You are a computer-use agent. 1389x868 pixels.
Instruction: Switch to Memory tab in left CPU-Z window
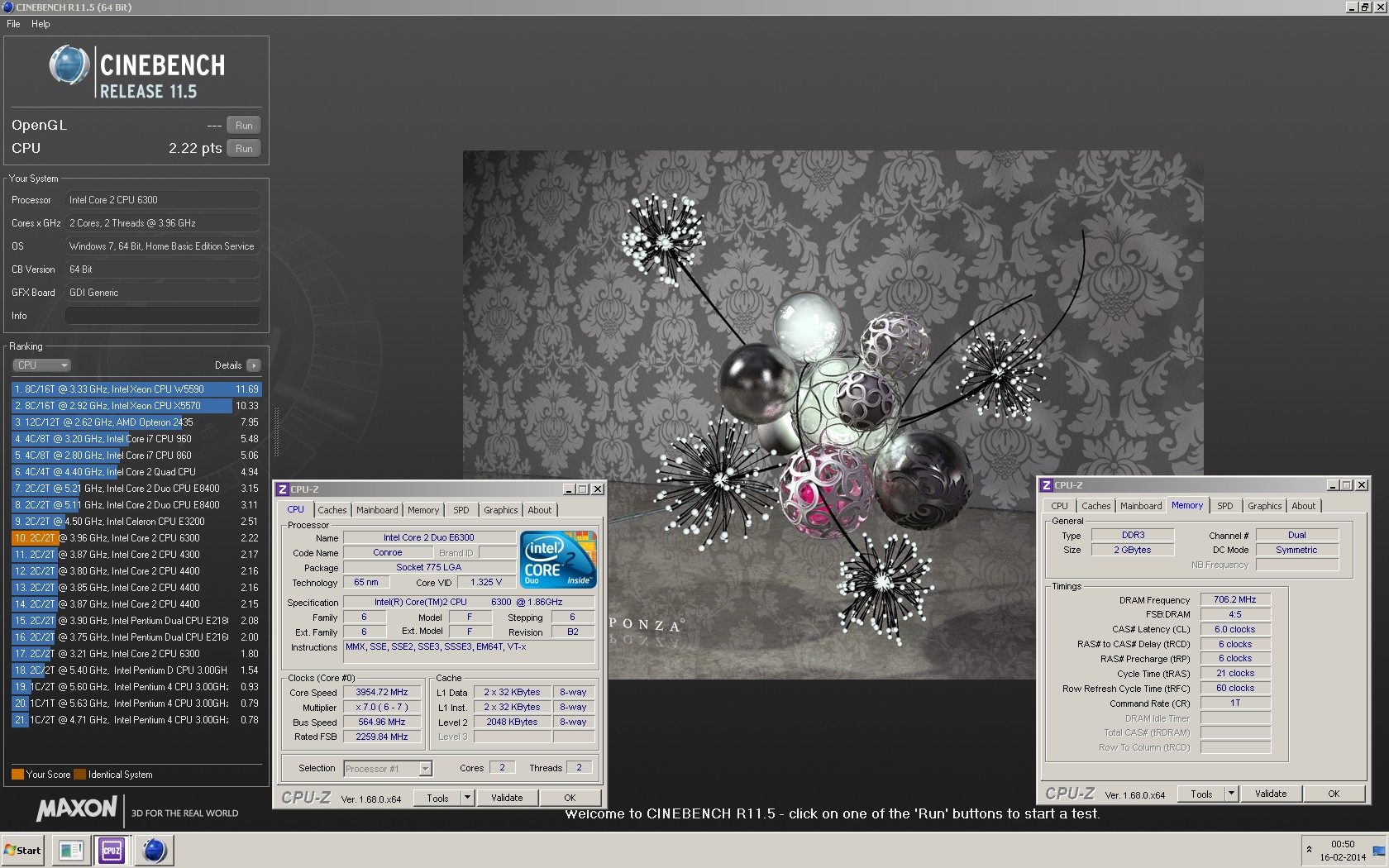423,510
